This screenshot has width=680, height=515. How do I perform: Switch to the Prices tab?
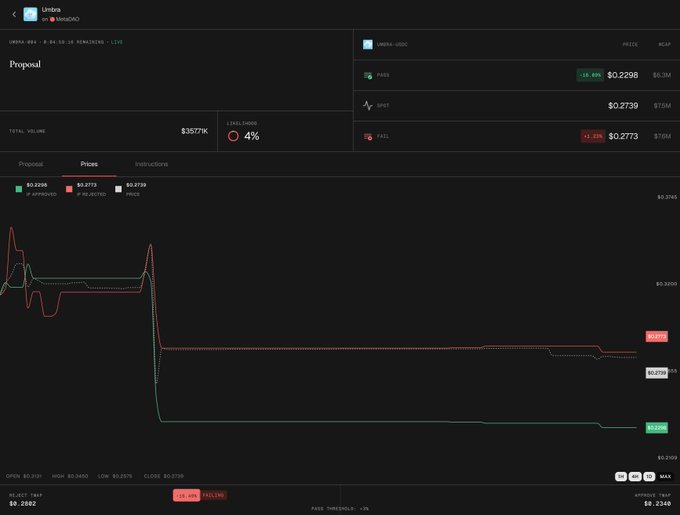point(89,164)
